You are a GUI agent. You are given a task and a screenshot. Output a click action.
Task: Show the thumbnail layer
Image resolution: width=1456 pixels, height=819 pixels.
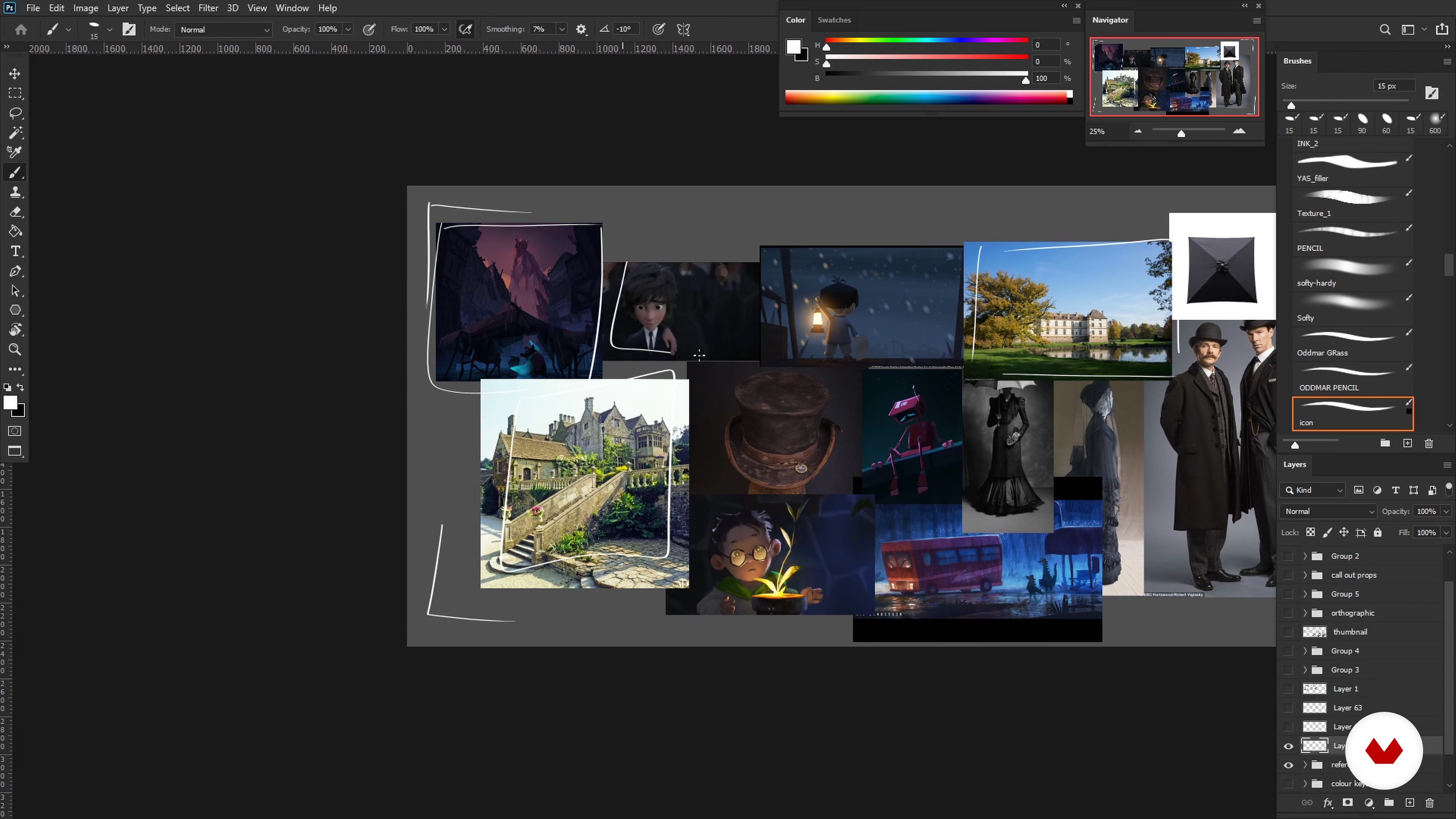coord(1288,632)
